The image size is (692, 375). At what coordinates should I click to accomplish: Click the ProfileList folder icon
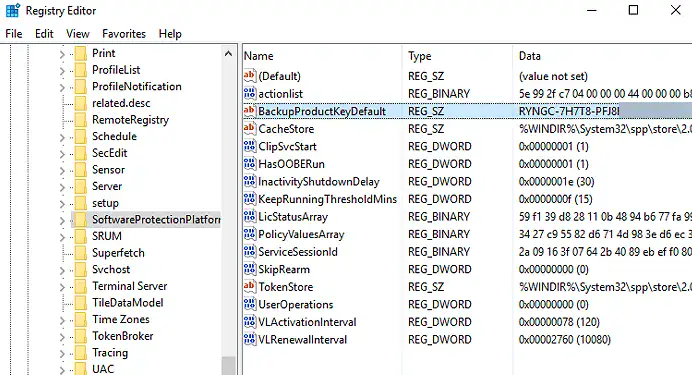(81, 70)
